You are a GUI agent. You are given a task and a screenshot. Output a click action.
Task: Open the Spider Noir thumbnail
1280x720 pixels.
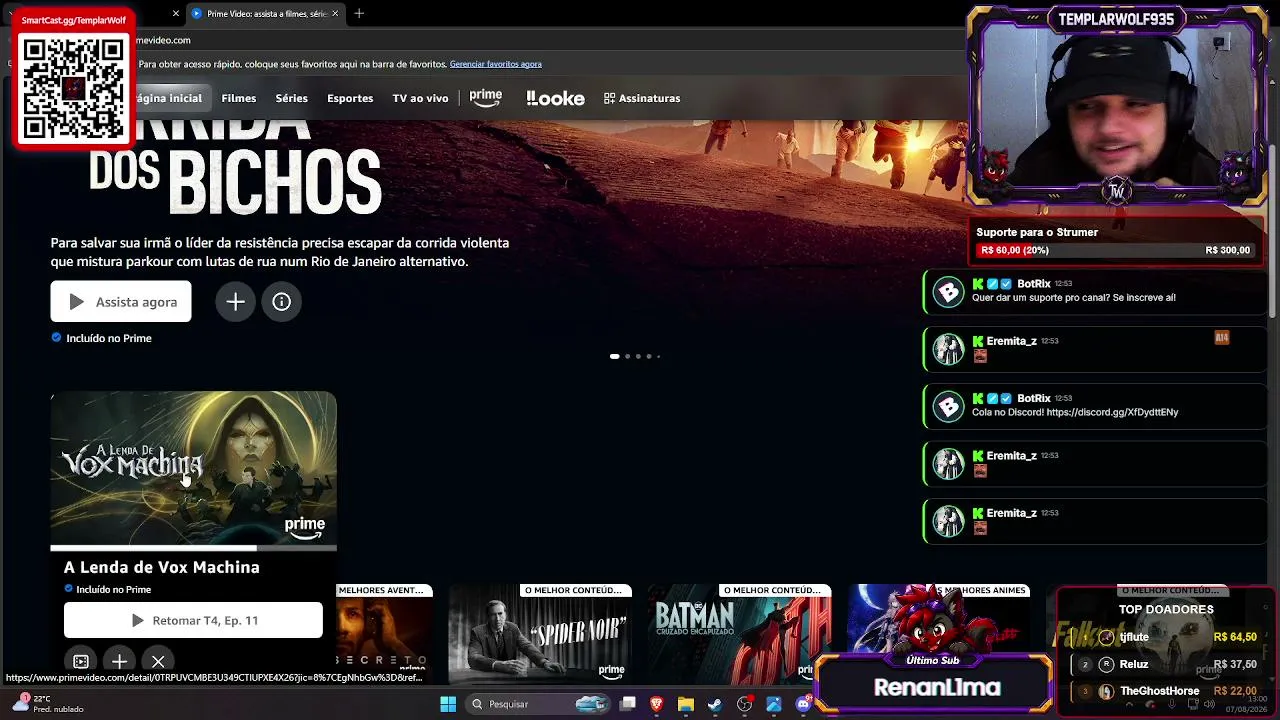[x=540, y=633]
